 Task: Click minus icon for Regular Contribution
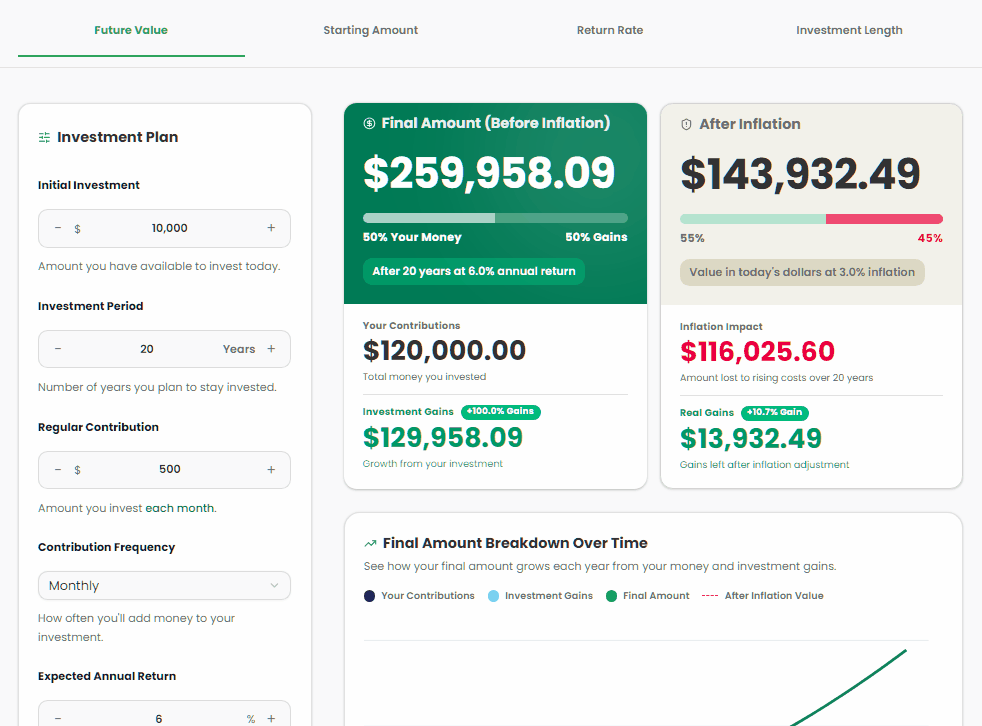click(58, 469)
